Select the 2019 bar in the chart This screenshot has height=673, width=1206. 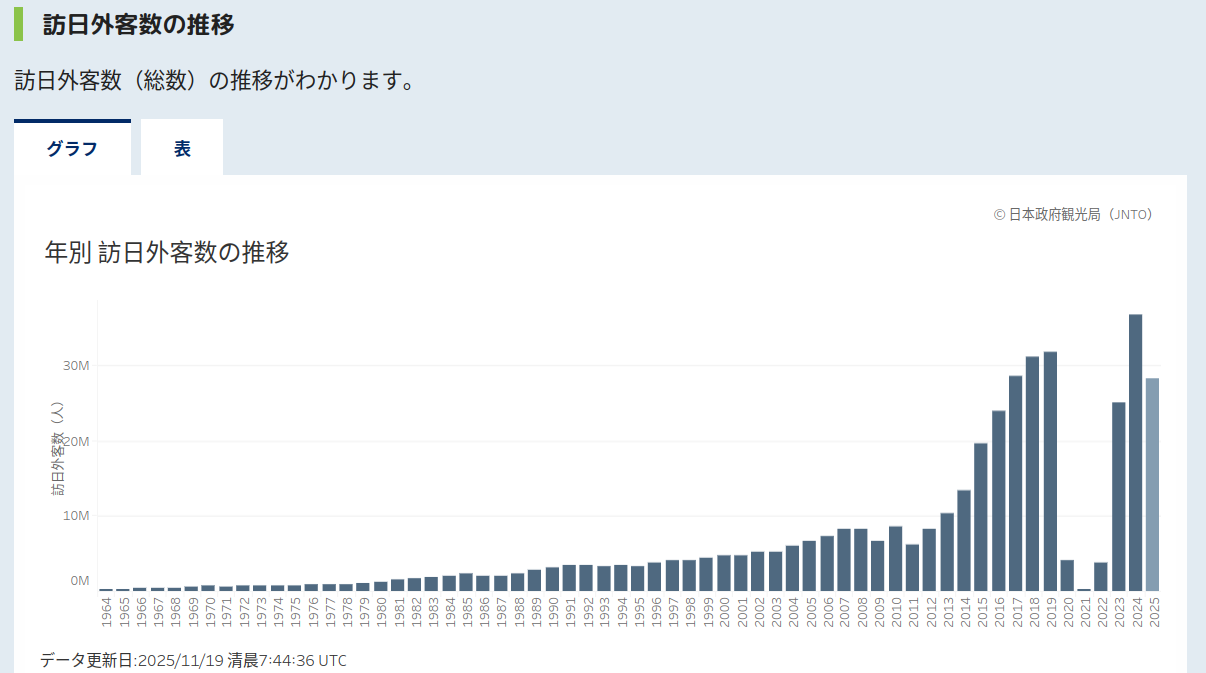coord(1050,471)
